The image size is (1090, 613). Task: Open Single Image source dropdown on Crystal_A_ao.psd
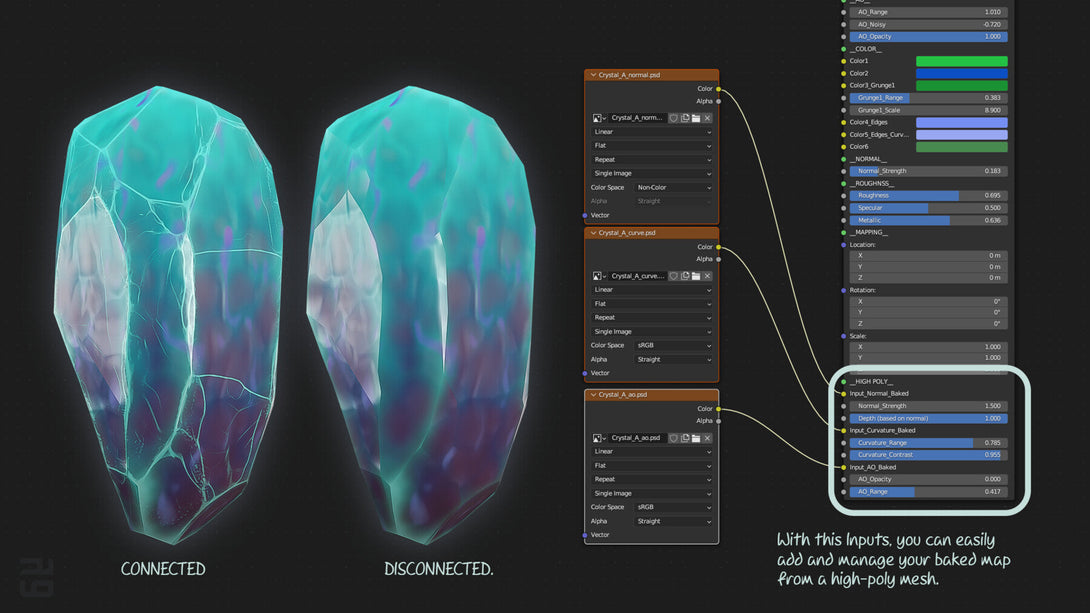coord(652,493)
